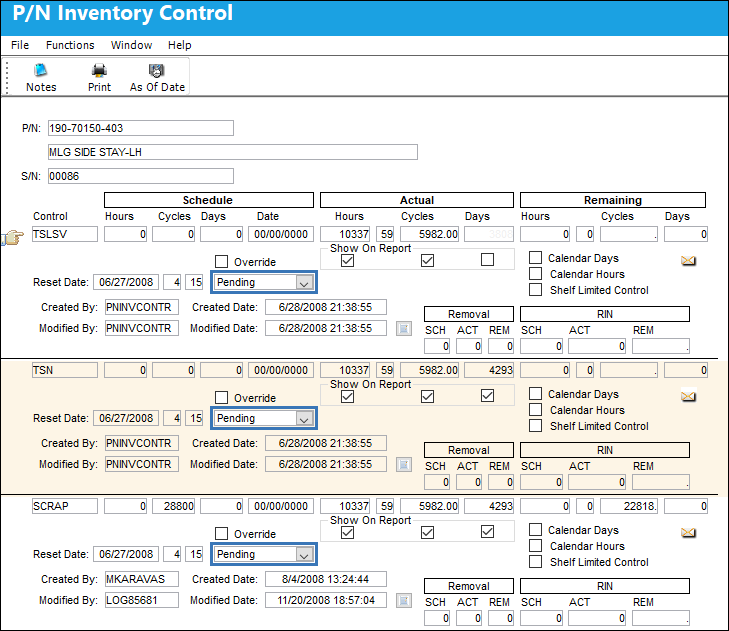The width and height of the screenshot is (729, 631).
Task: Enable Override checkbox in TSLSV section
Action: point(221,261)
